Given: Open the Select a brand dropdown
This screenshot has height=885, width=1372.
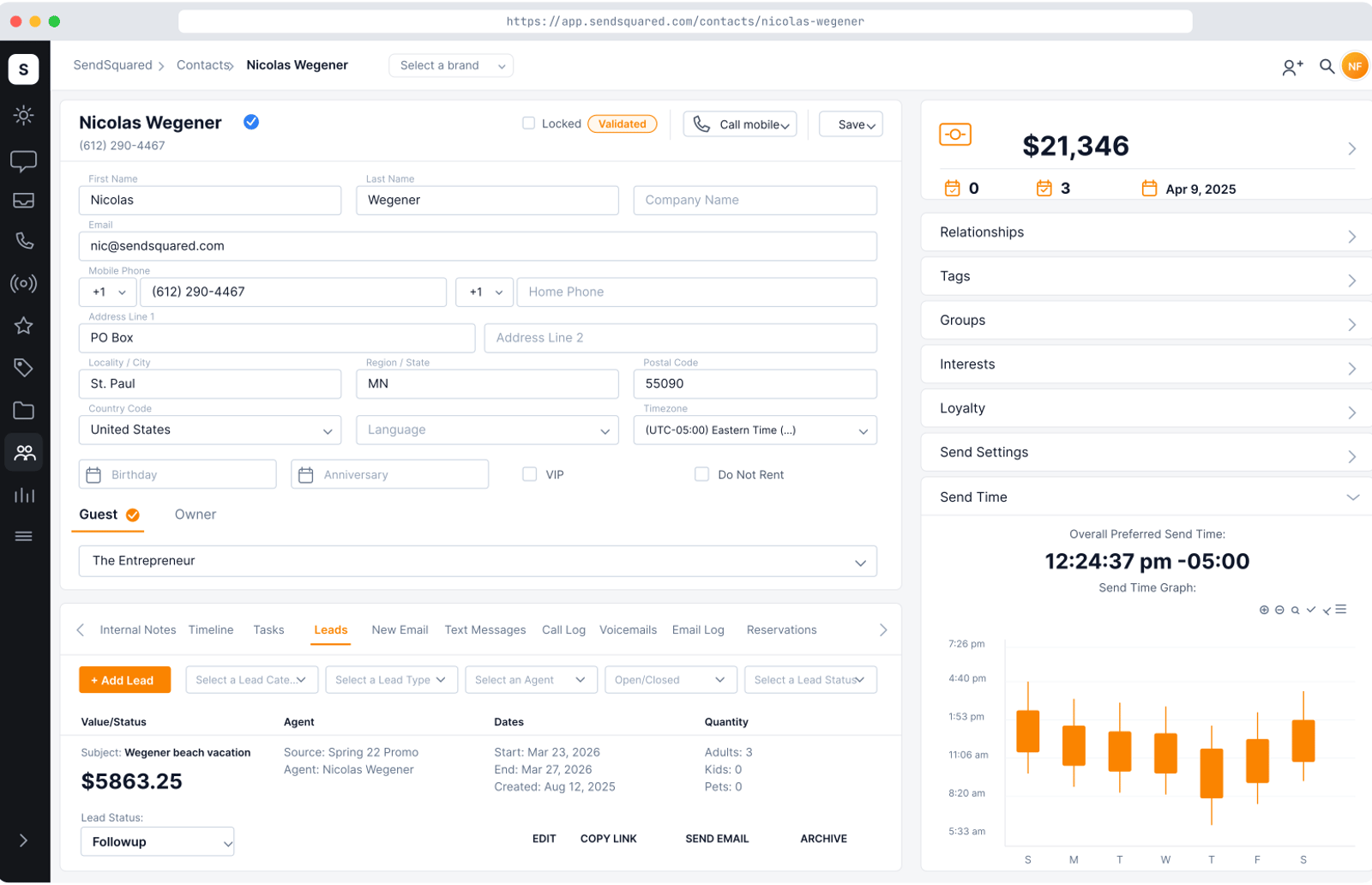Looking at the screenshot, I should [x=451, y=65].
